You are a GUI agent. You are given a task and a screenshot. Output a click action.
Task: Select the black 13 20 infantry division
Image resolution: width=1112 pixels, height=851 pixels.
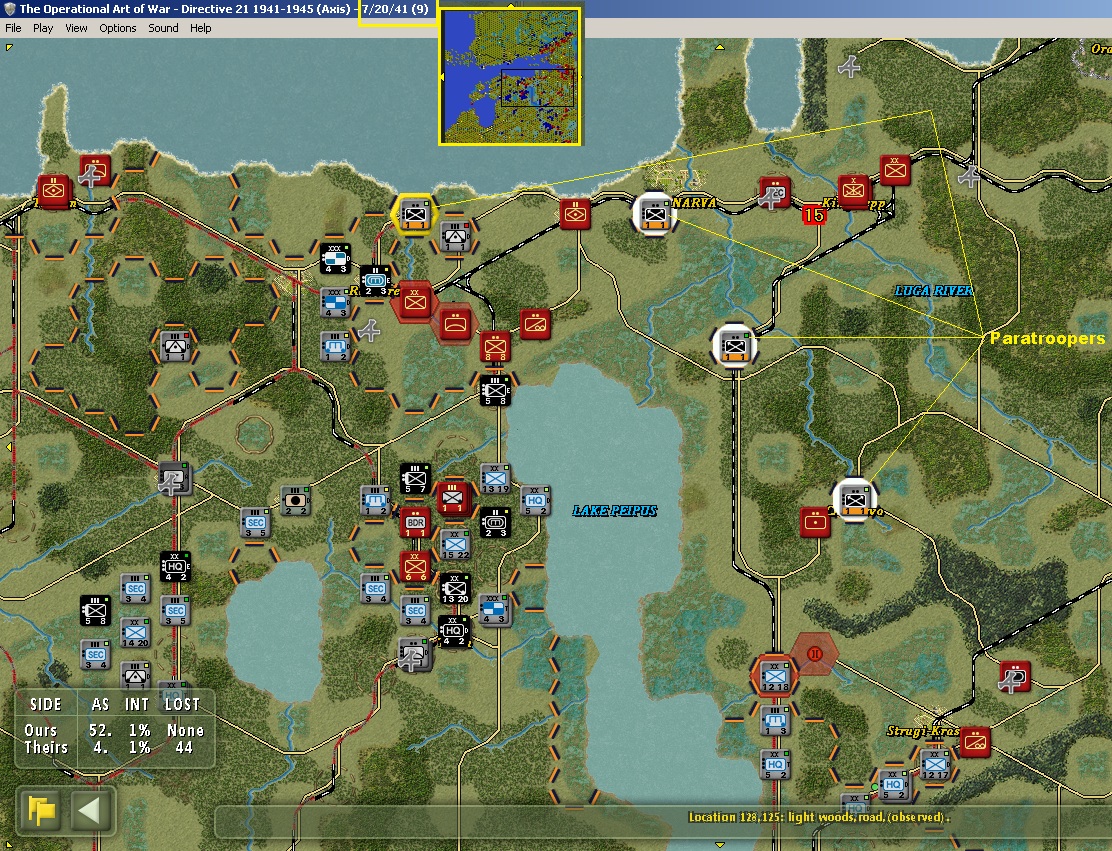(455, 589)
